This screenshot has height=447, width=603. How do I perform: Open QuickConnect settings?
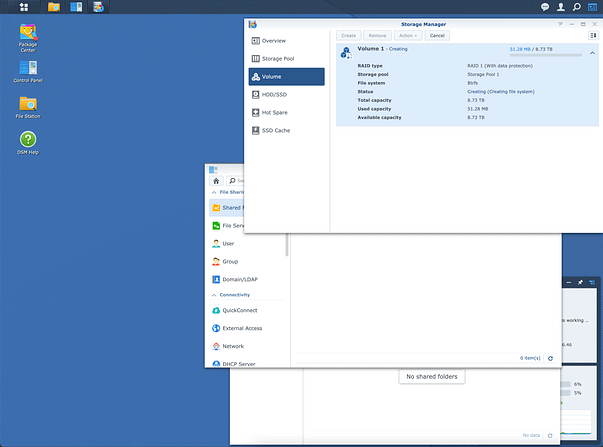[x=240, y=311]
